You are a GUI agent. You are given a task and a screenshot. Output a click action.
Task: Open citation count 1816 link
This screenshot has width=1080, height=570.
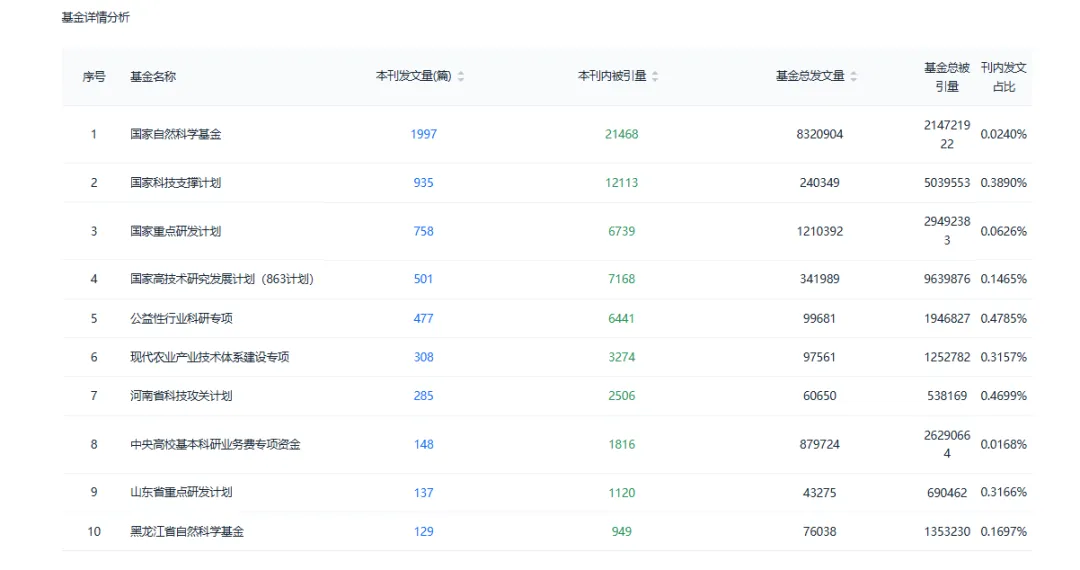coord(622,445)
